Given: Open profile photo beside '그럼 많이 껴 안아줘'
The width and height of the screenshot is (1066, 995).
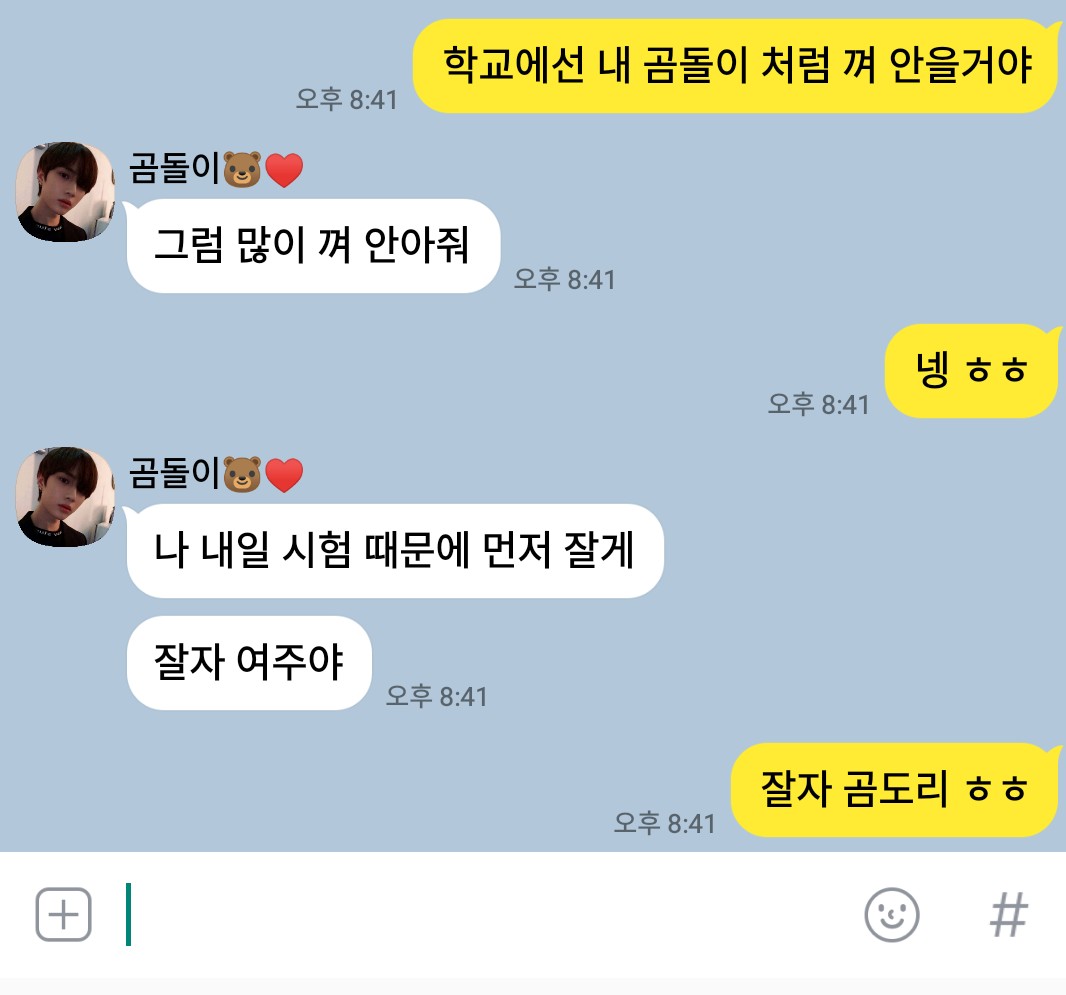Looking at the screenshot, I should coord(65,192).
